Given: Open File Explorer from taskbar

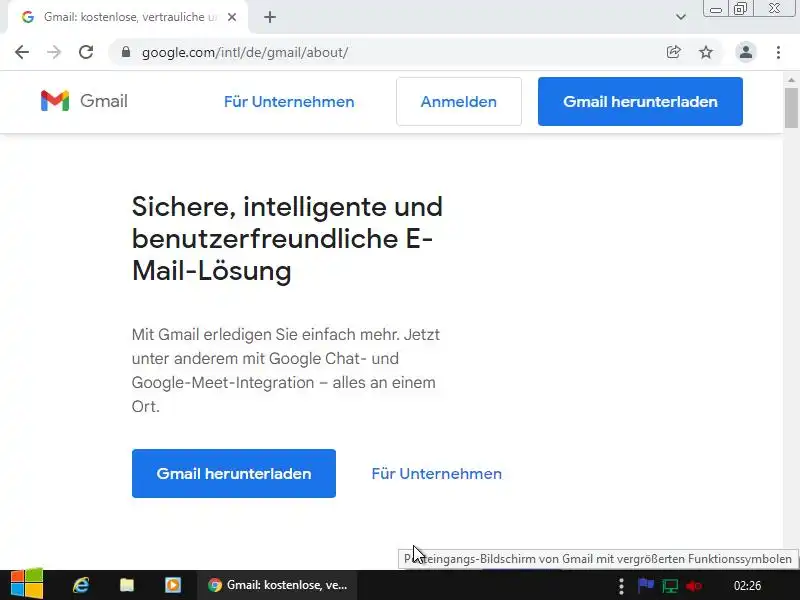Looking at the screenshot, I should [127, 585].
